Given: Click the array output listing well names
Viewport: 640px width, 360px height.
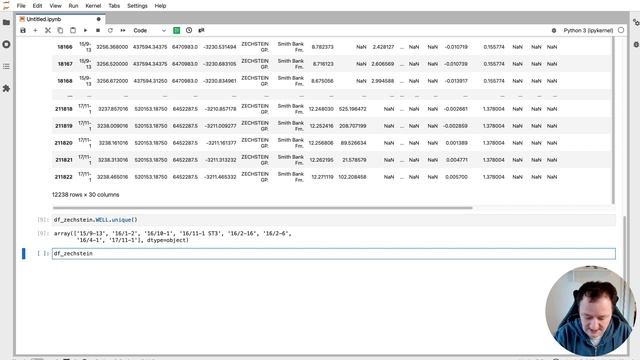Looking at the screenshot, I should [173, 237].
